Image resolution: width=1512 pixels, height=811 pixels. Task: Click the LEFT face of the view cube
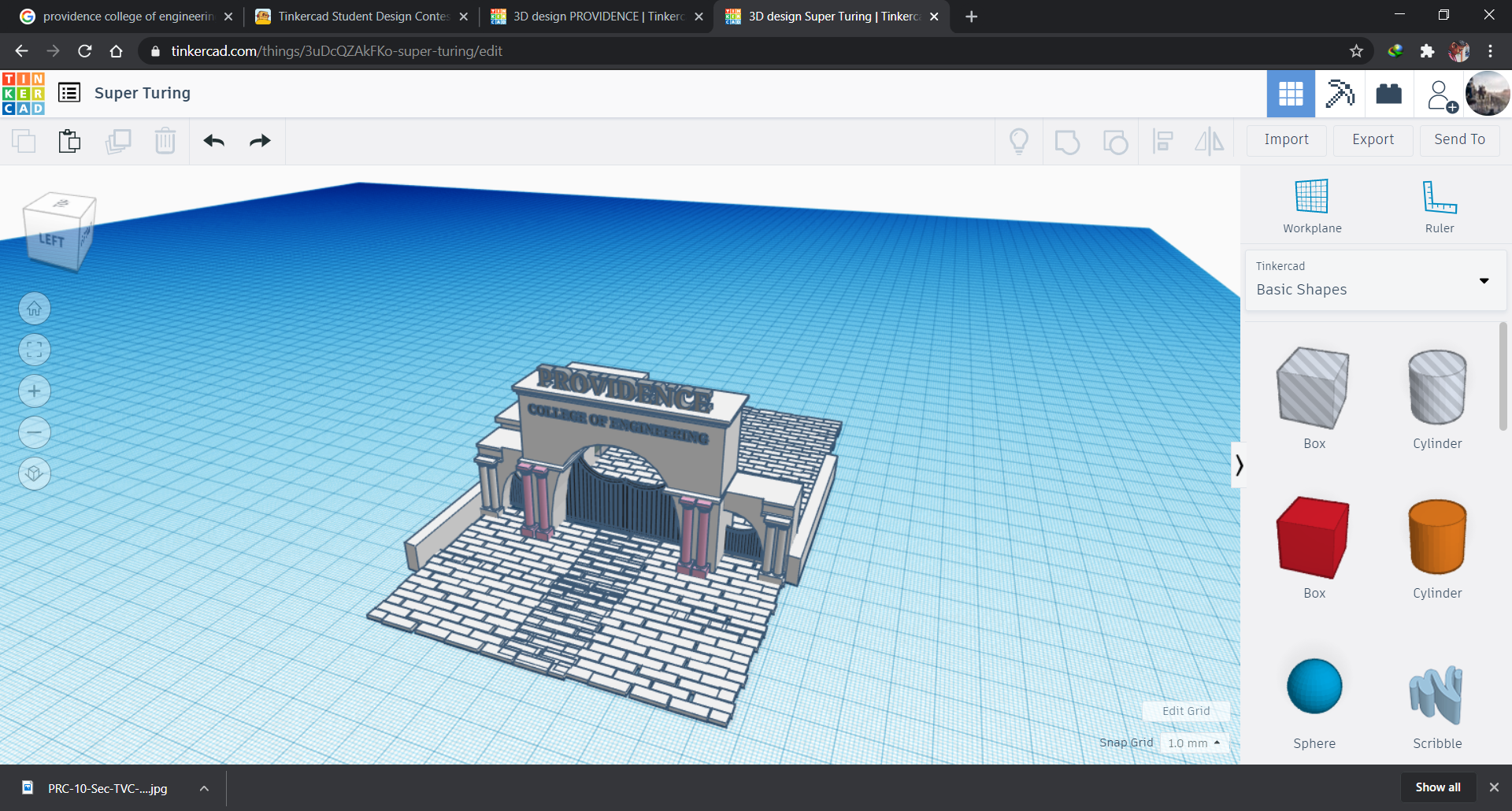coord(51,240)
